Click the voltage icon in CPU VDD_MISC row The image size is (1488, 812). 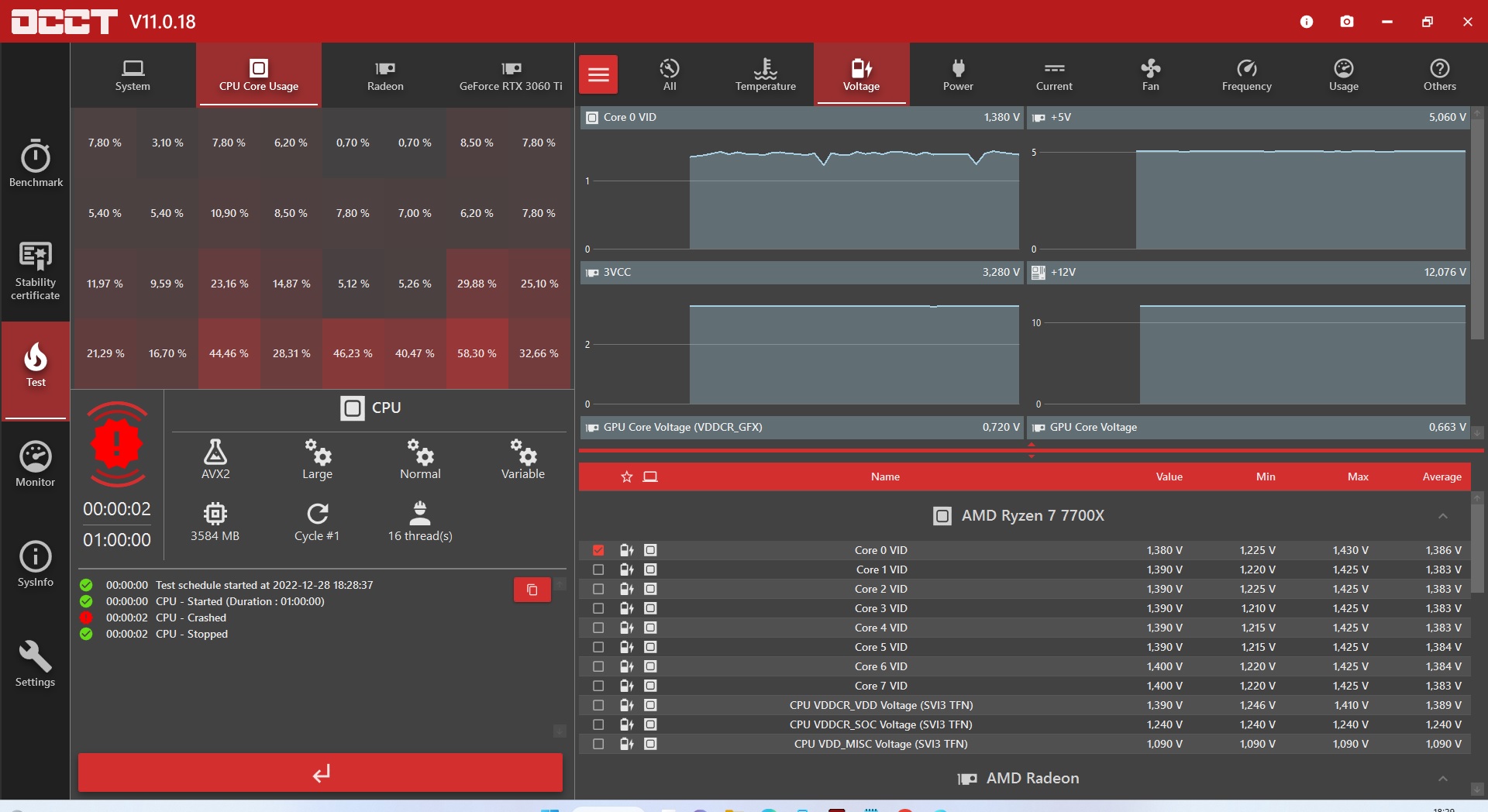point(626,744)
